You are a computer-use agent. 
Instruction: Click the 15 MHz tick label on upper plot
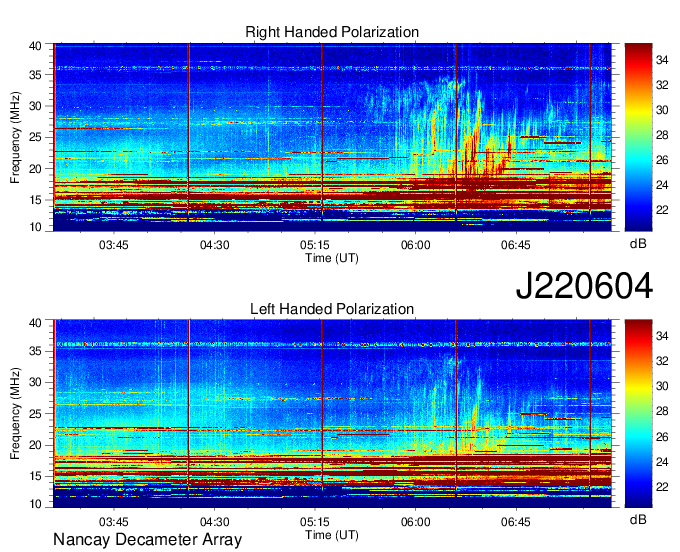click(35, 200)
